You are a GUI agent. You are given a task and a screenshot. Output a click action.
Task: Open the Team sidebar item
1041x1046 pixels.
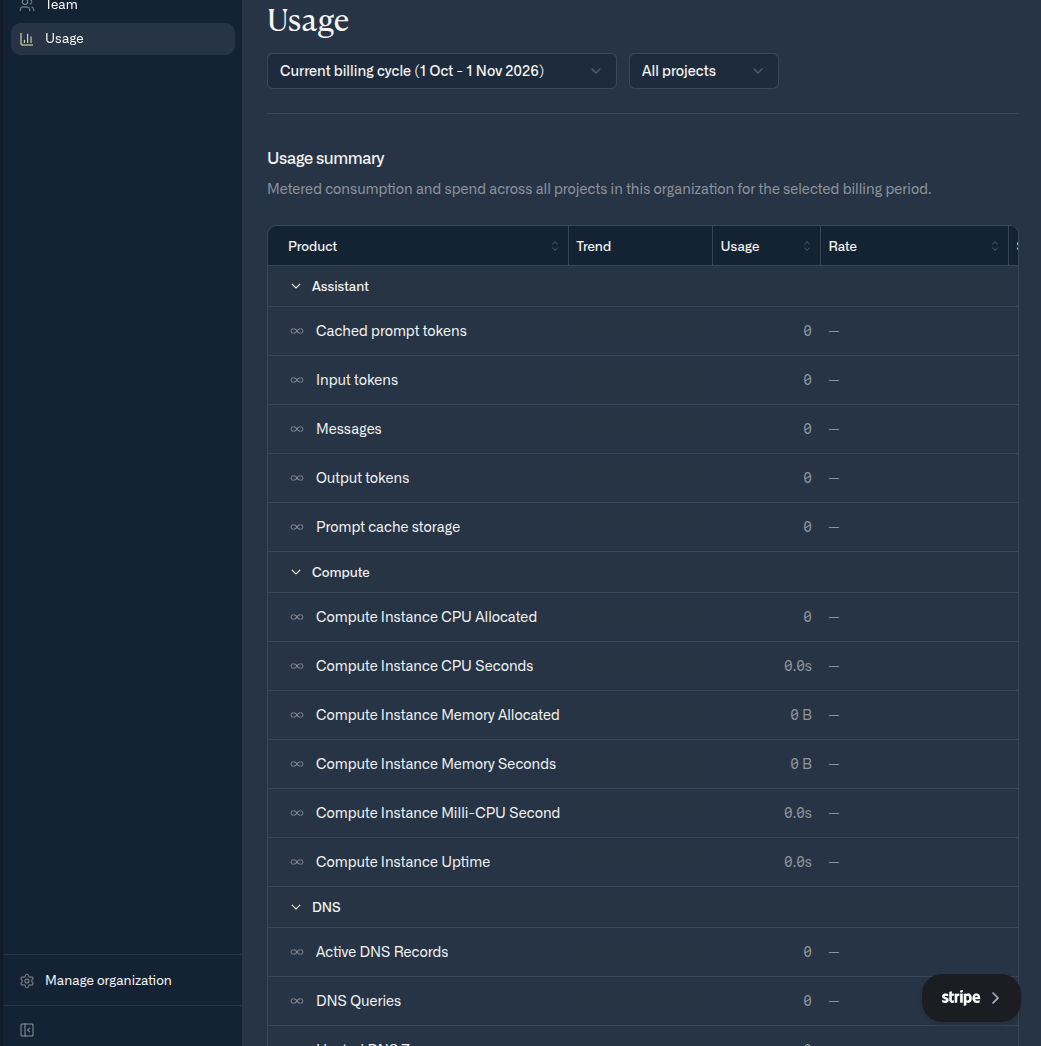tap(123, 6)
